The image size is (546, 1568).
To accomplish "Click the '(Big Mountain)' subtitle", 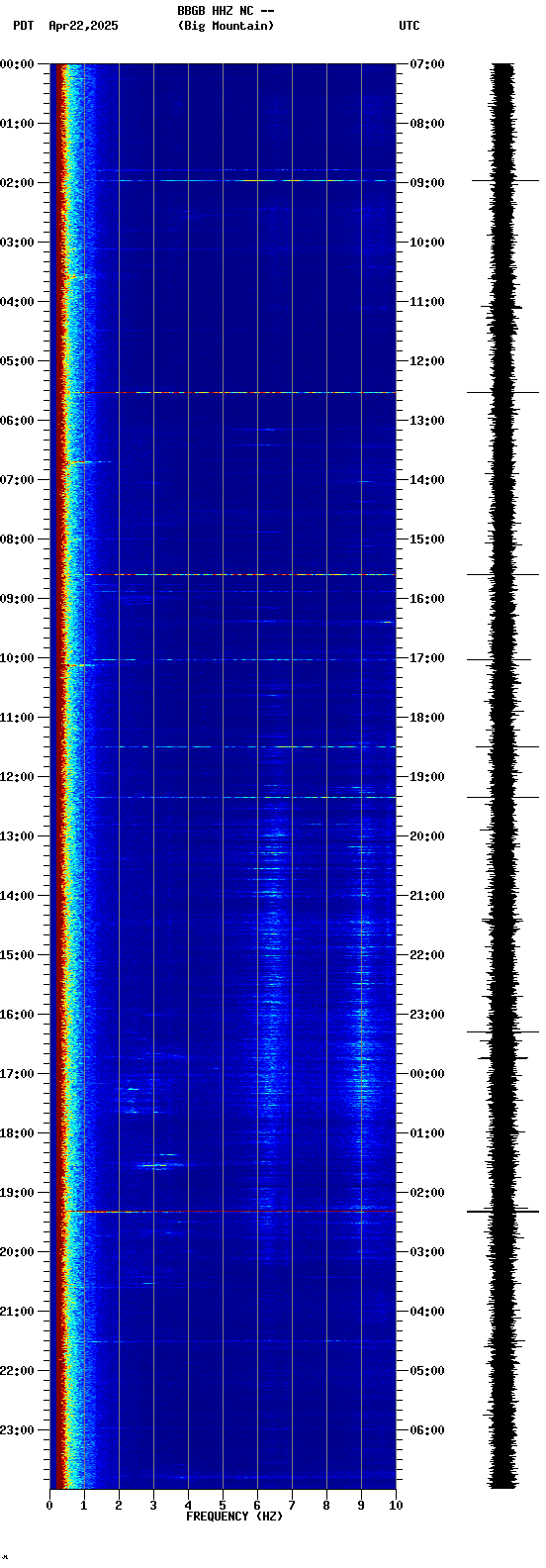I will click(226, 26).
